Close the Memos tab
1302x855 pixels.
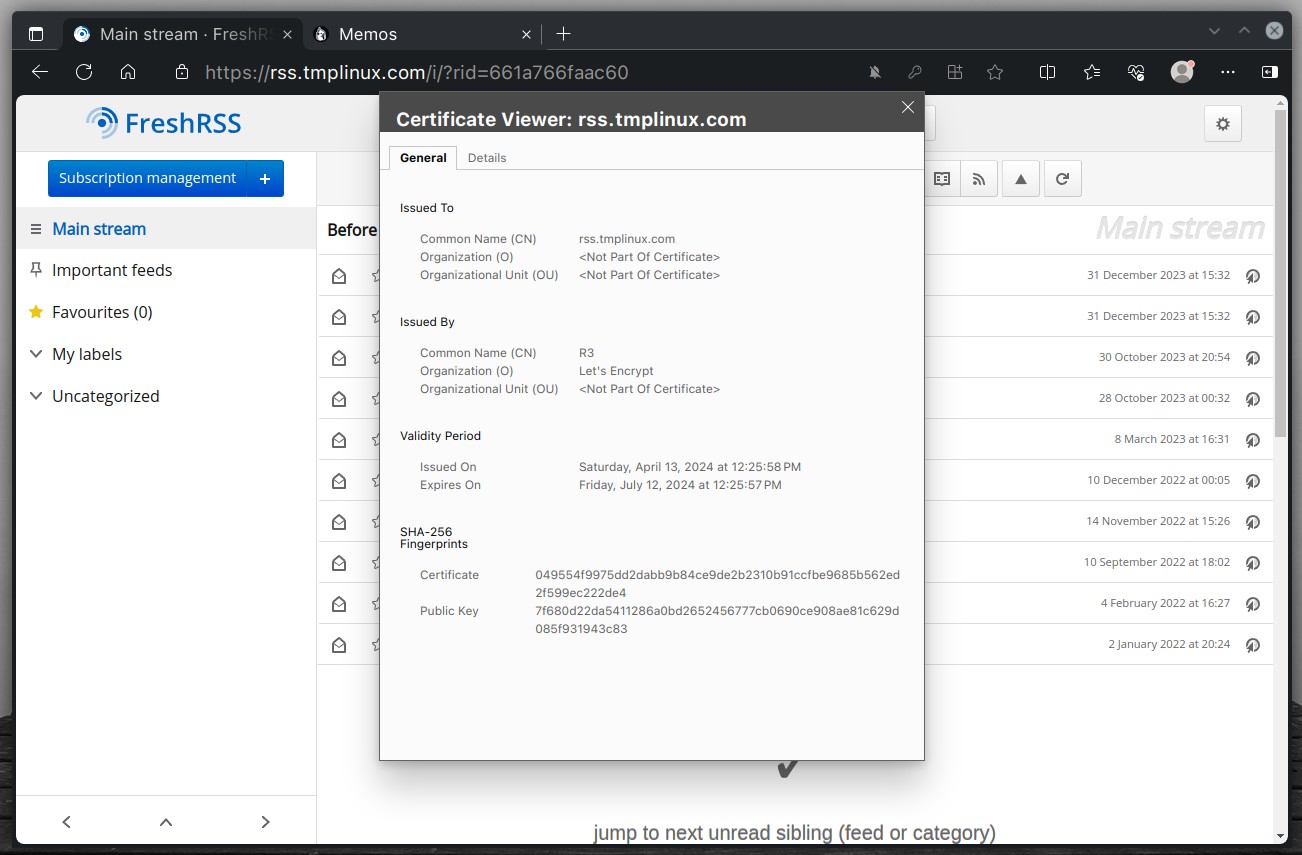tap(526, 34)
